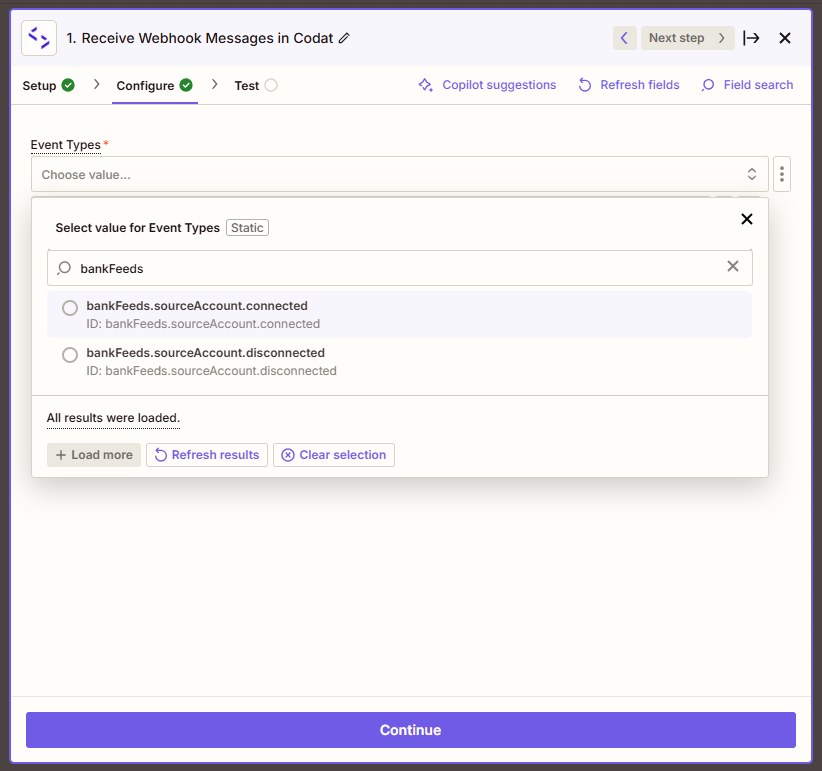822x771 pixels.
Task: Select bankFeeds.sourceAccount.disconnected radio button
Action: coord(70,355)
